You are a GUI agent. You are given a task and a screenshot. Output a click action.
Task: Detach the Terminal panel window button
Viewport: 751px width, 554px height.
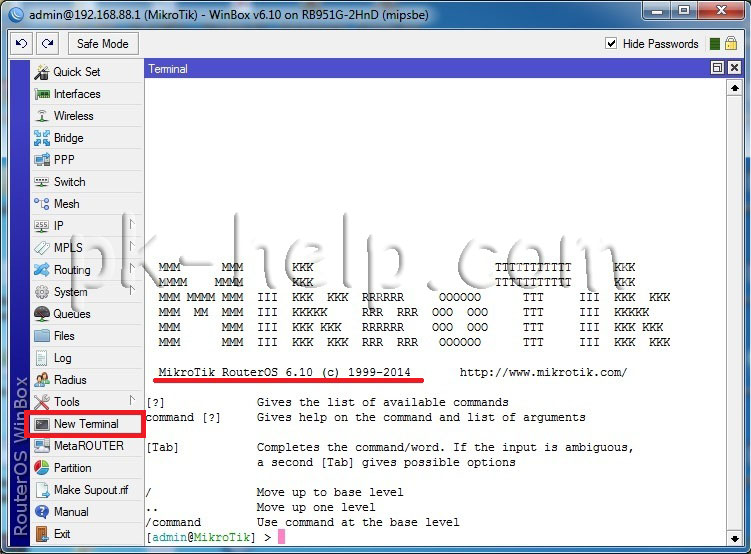click(x=717, y=68)
